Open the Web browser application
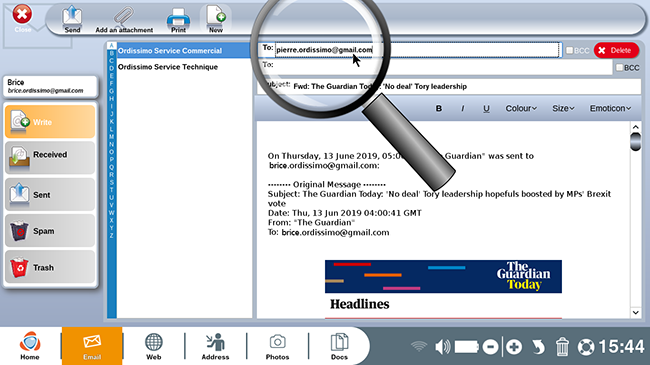Screen dimensions: 650x365 [153, 346]
